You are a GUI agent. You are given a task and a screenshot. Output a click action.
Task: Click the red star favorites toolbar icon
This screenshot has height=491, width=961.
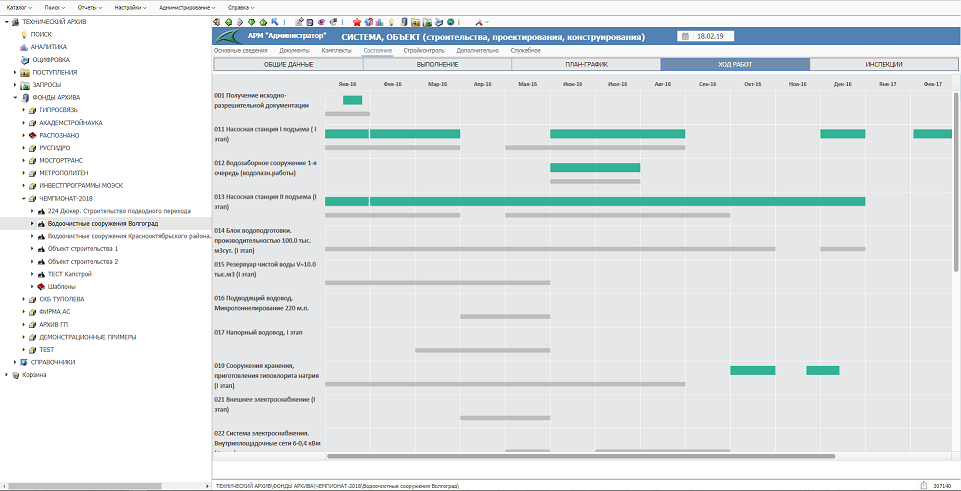coord(357,21)
